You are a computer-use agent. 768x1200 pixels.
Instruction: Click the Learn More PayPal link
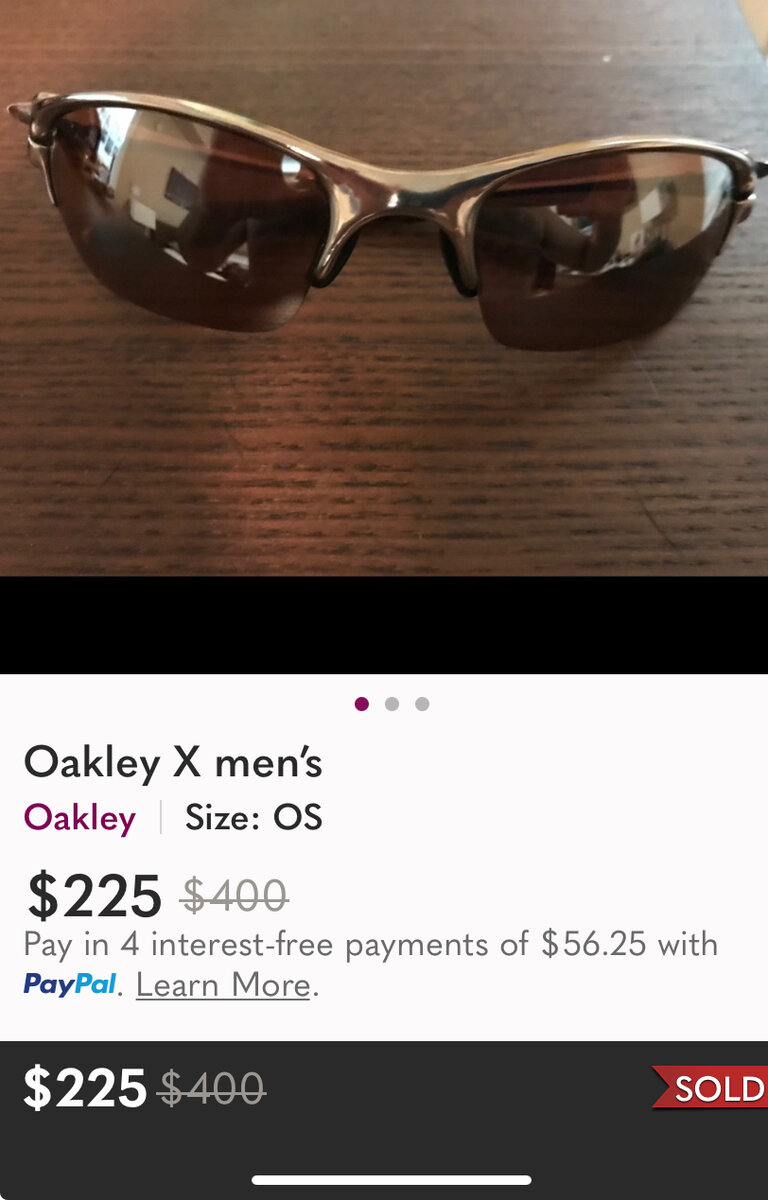[223, 985]
